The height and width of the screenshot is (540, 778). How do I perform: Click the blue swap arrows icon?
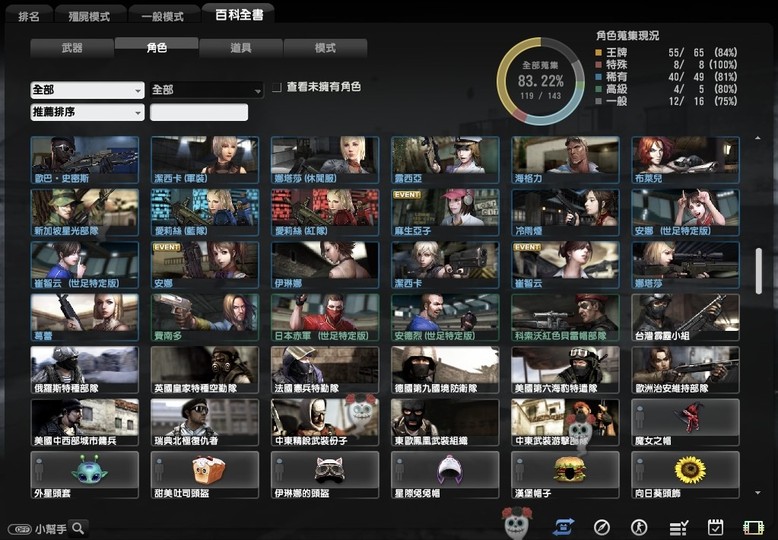564,527
